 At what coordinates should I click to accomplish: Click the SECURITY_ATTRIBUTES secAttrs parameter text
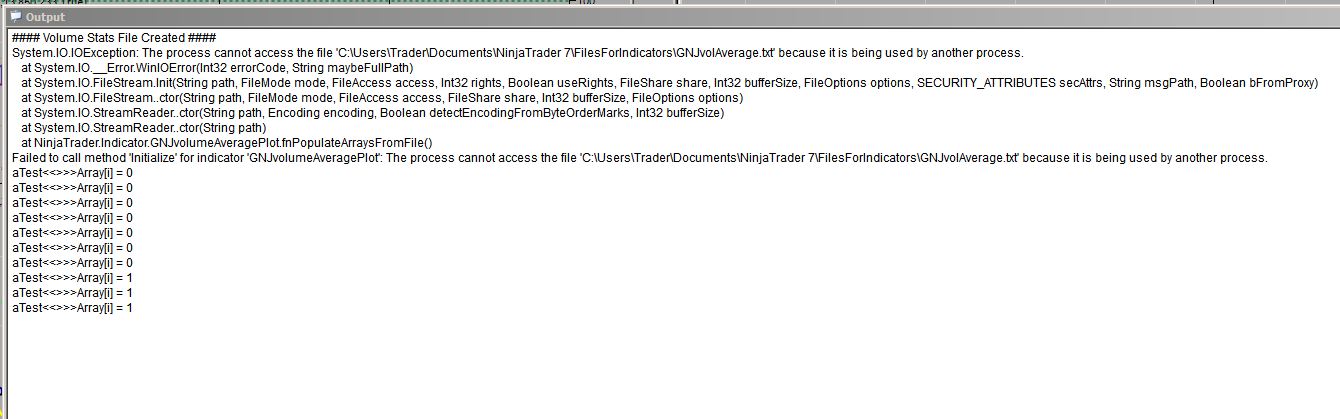[1009, 83]
